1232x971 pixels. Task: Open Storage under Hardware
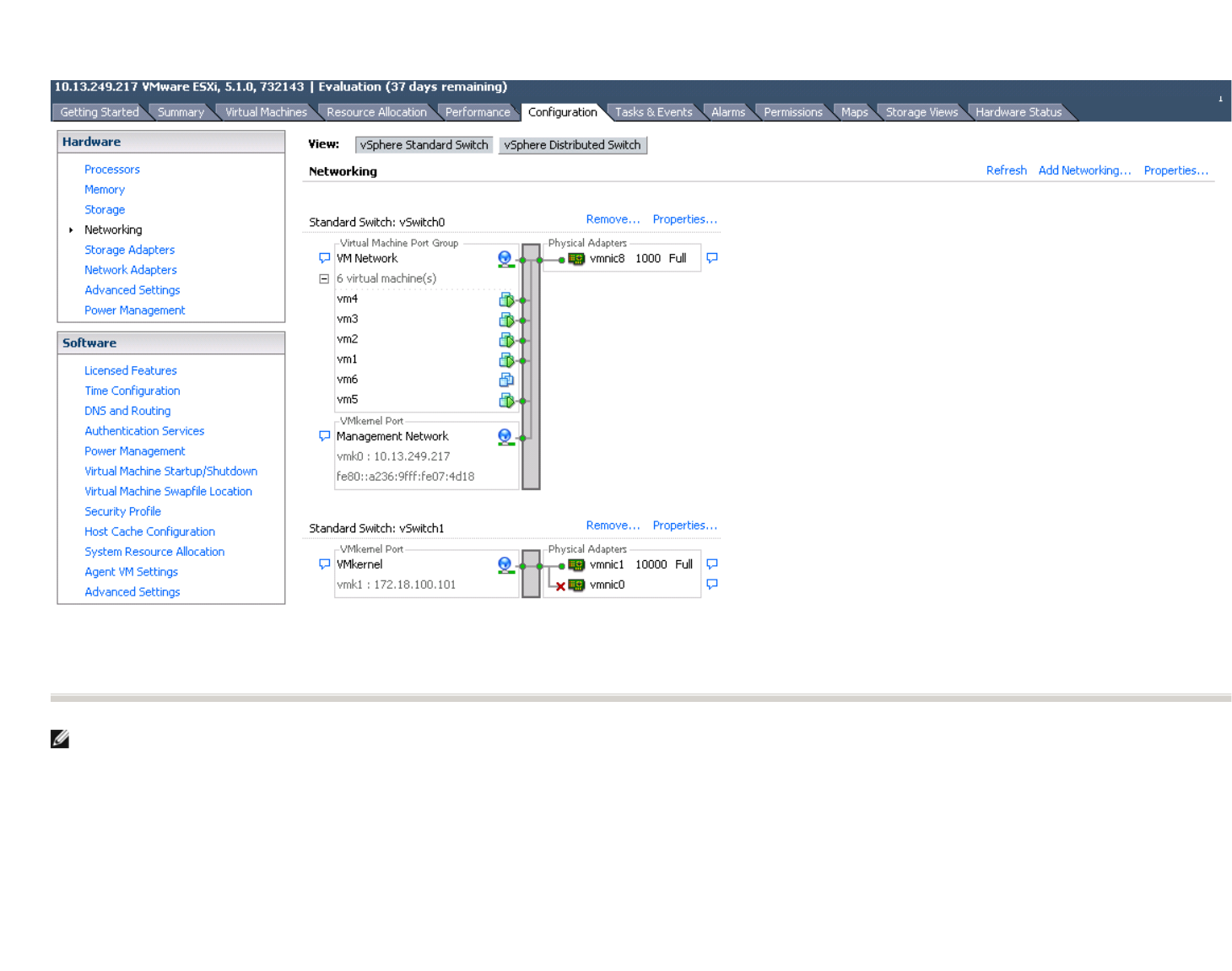[x=105, y=210]
